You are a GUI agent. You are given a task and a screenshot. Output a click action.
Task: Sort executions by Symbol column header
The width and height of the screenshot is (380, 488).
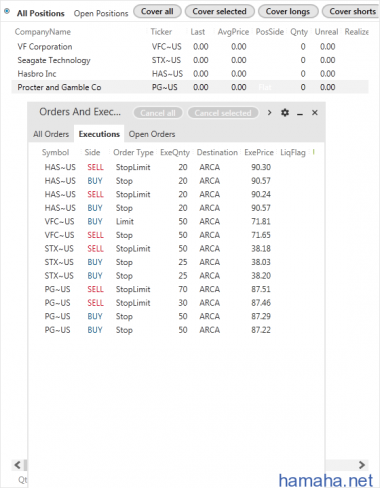tap(55, 153)
